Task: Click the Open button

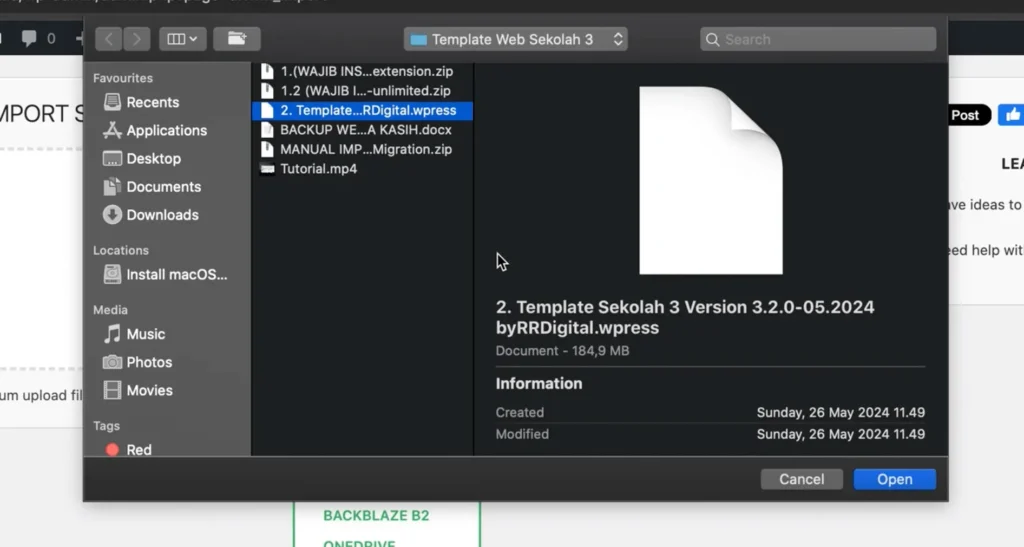Action: pos(894,479)
